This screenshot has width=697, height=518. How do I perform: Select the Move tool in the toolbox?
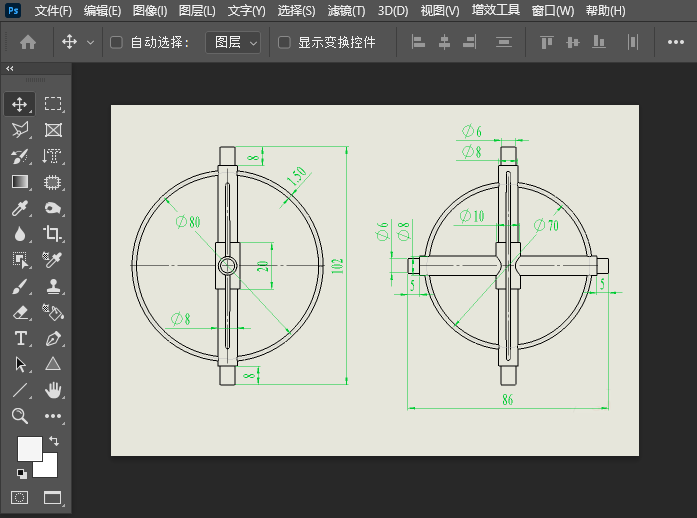(x=20, y=104)
